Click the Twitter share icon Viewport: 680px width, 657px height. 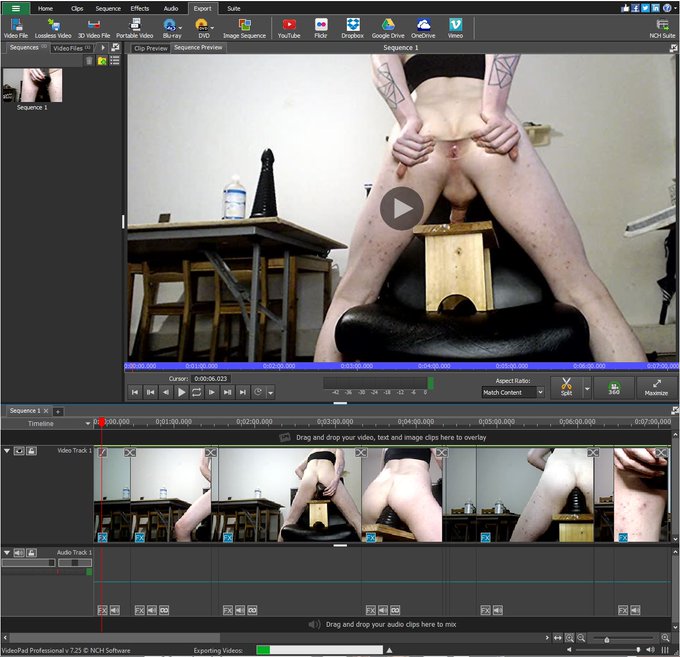click(645, 8)
